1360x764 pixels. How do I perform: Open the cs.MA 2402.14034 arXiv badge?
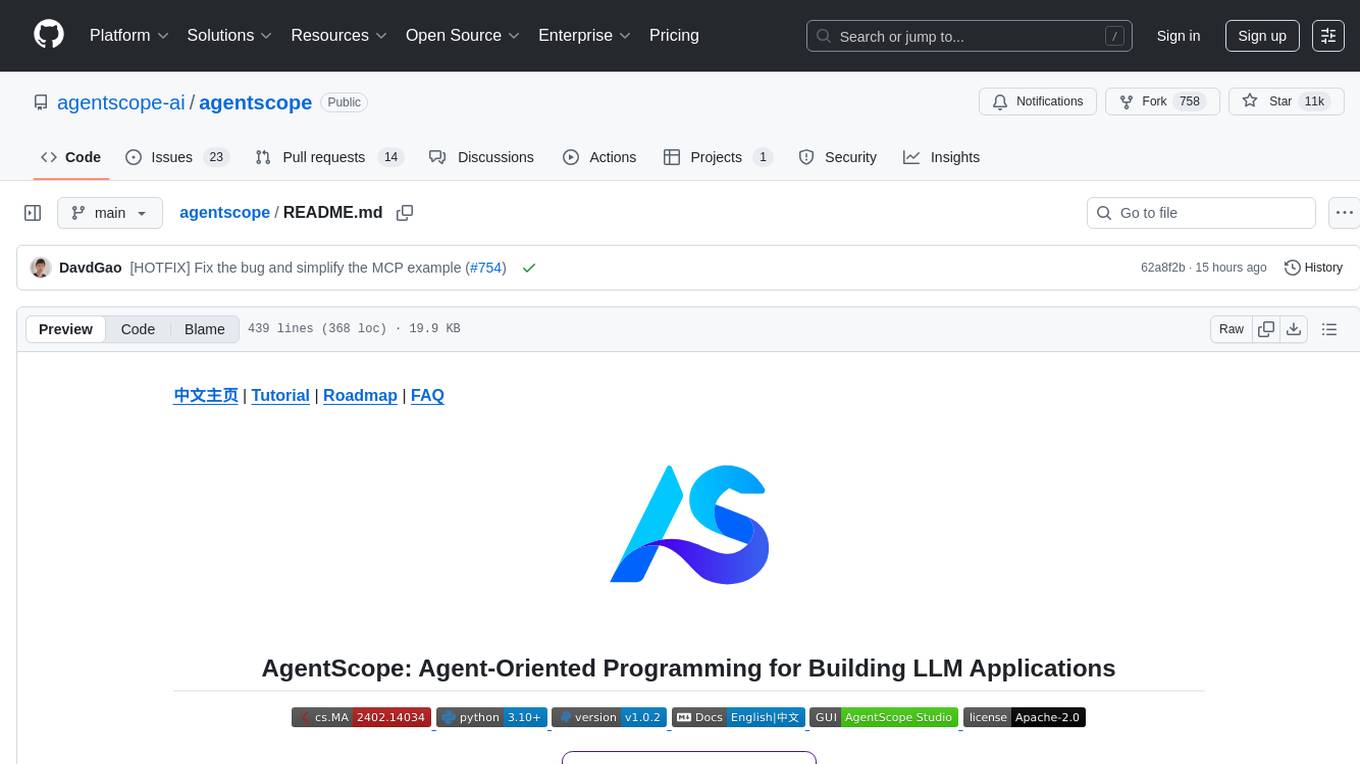pos(361,717)
